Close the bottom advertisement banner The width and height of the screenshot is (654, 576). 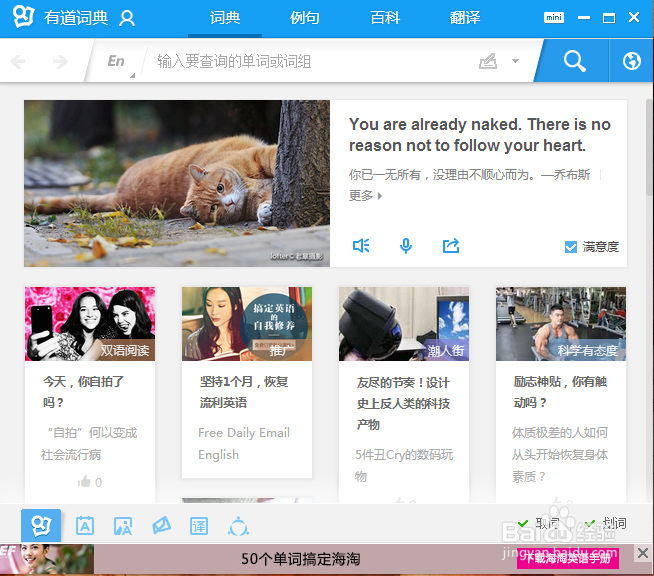[643, 553]
